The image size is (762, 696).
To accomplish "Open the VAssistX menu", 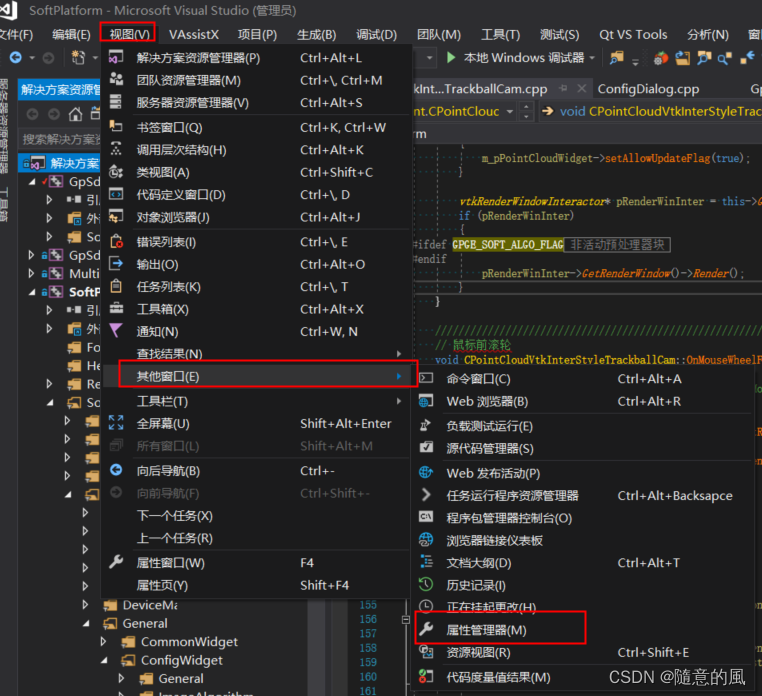I will click(x=193, y=35).
